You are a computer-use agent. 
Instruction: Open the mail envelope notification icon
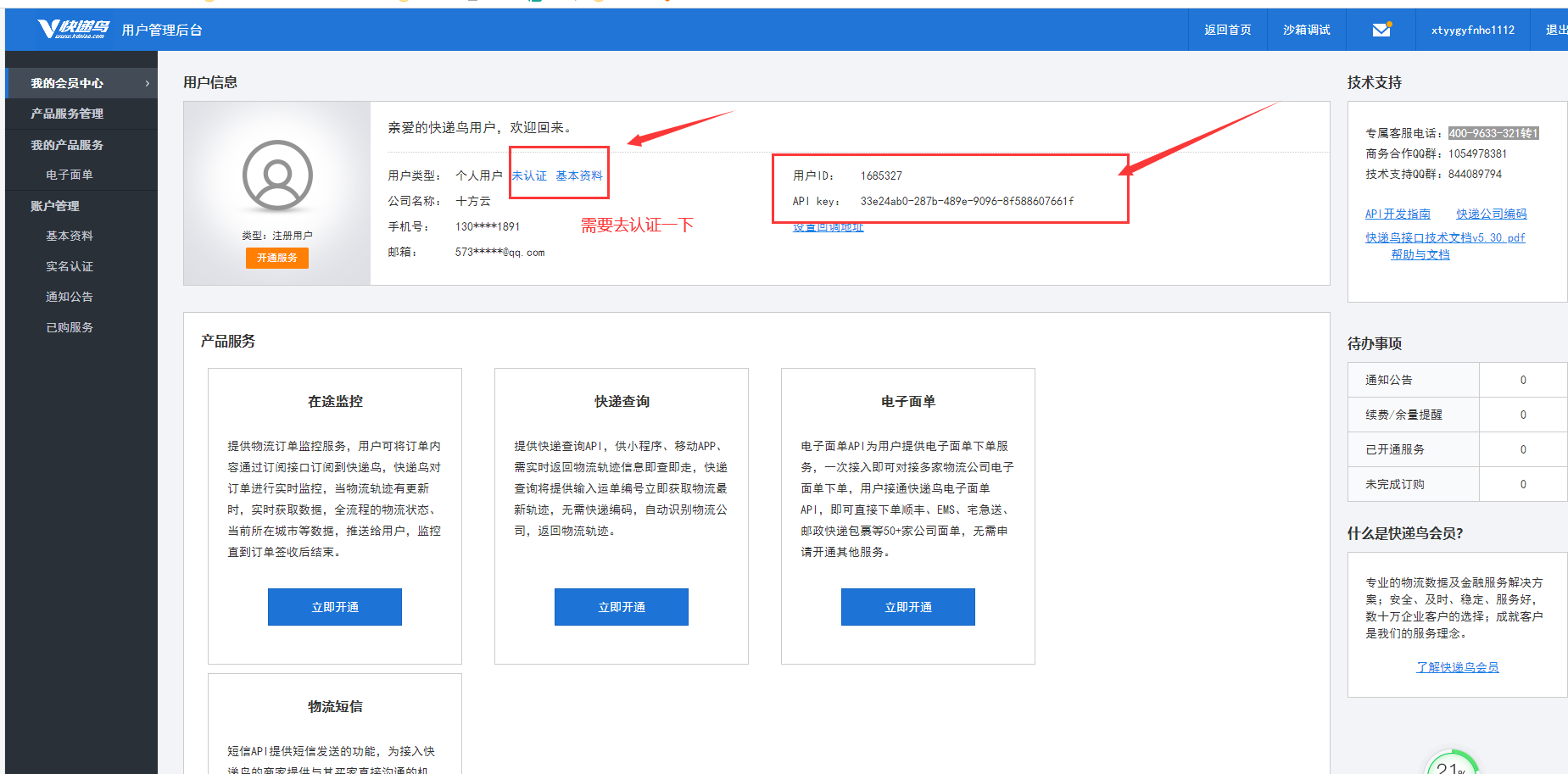click(x=1381, y=30)
